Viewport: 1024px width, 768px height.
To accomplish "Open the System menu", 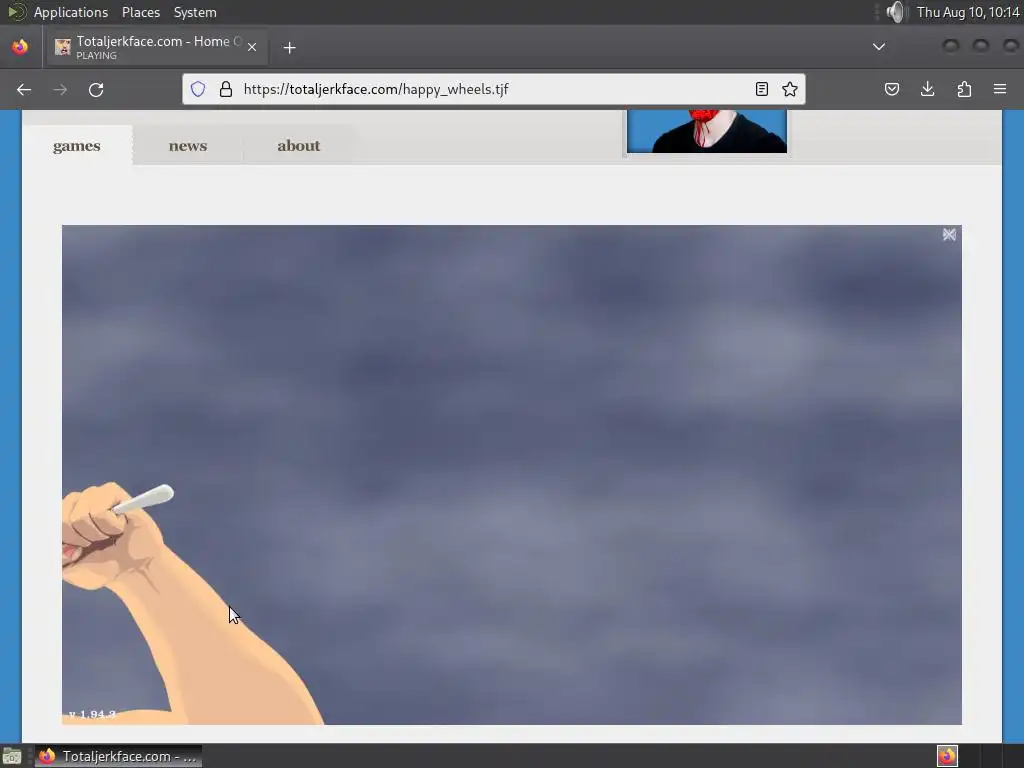I will point(195,12).
